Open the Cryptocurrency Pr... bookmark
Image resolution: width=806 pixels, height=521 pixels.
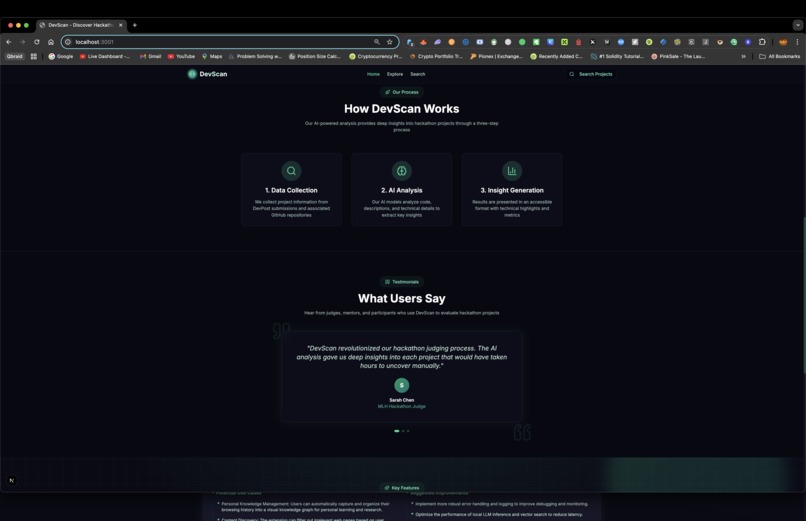[376, 57]
